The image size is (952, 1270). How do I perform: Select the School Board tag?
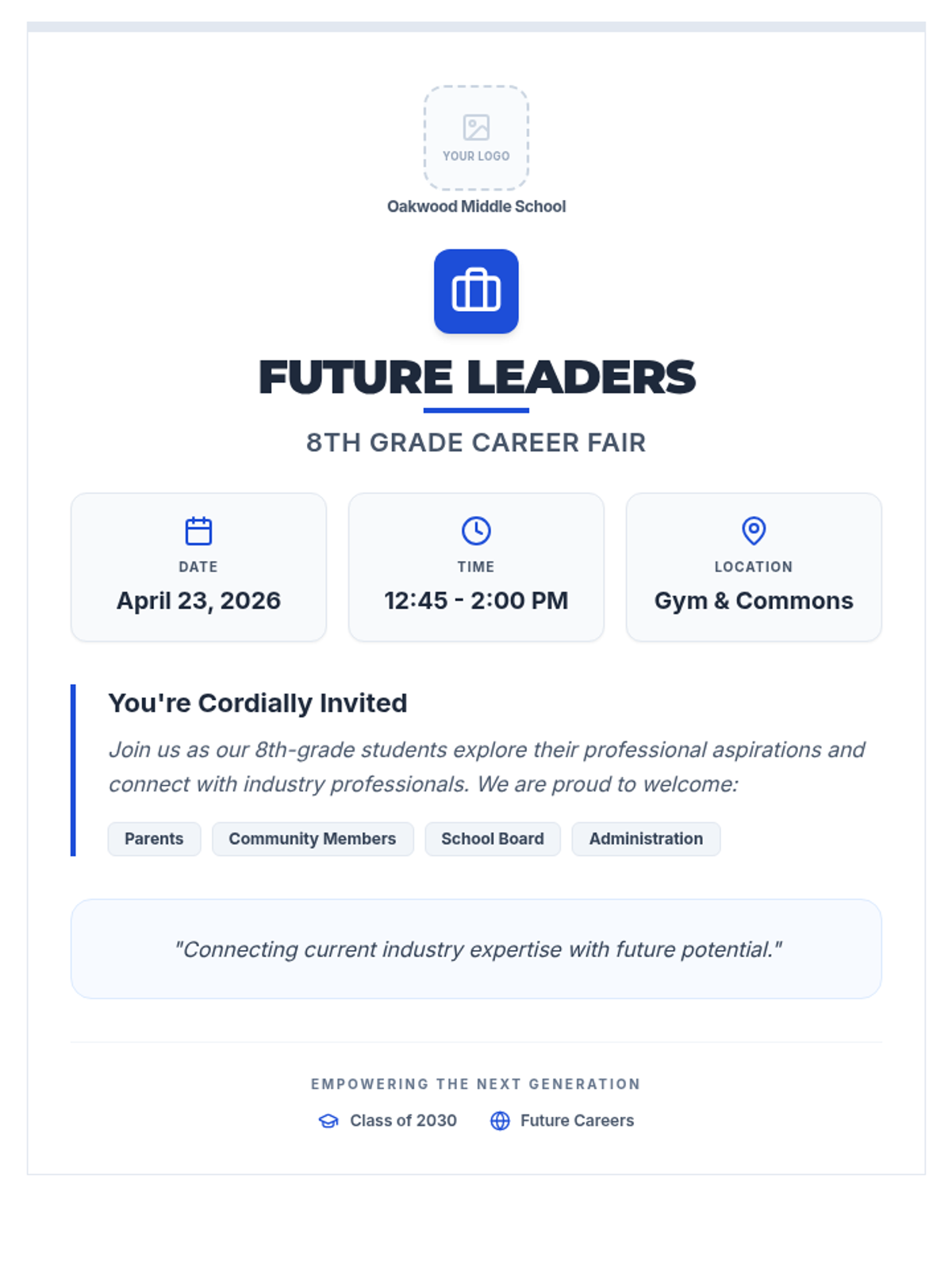(493, 839)
